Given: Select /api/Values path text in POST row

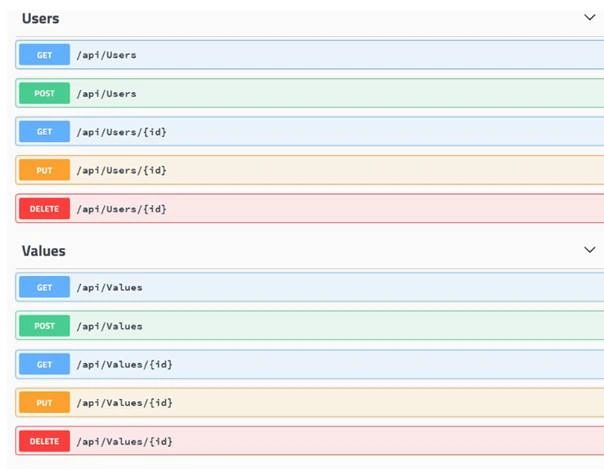Looking at the screenshot, I should [x=109, y=326].
